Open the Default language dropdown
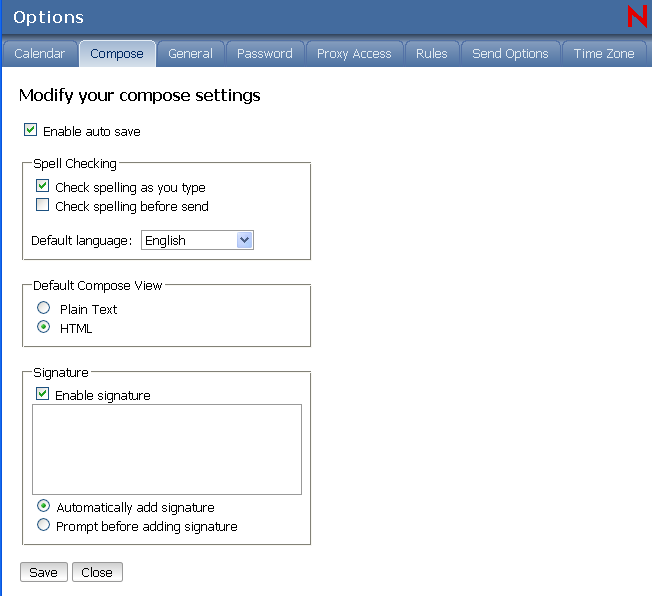 198,240
